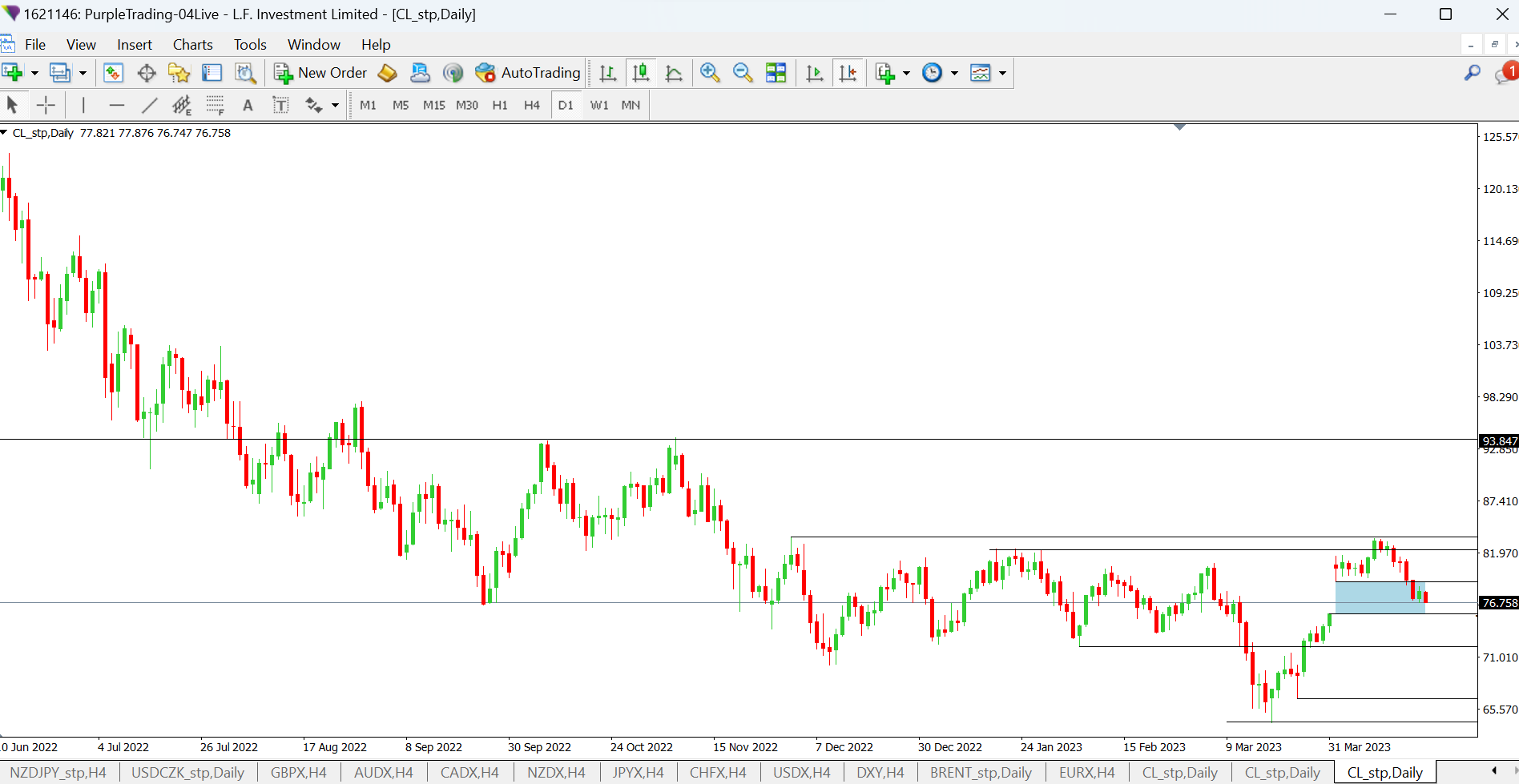Viewport: 1519px width, 784px height.
Task: Toggle the Data Window crosshair icon
Action: (x=147, y=73)
